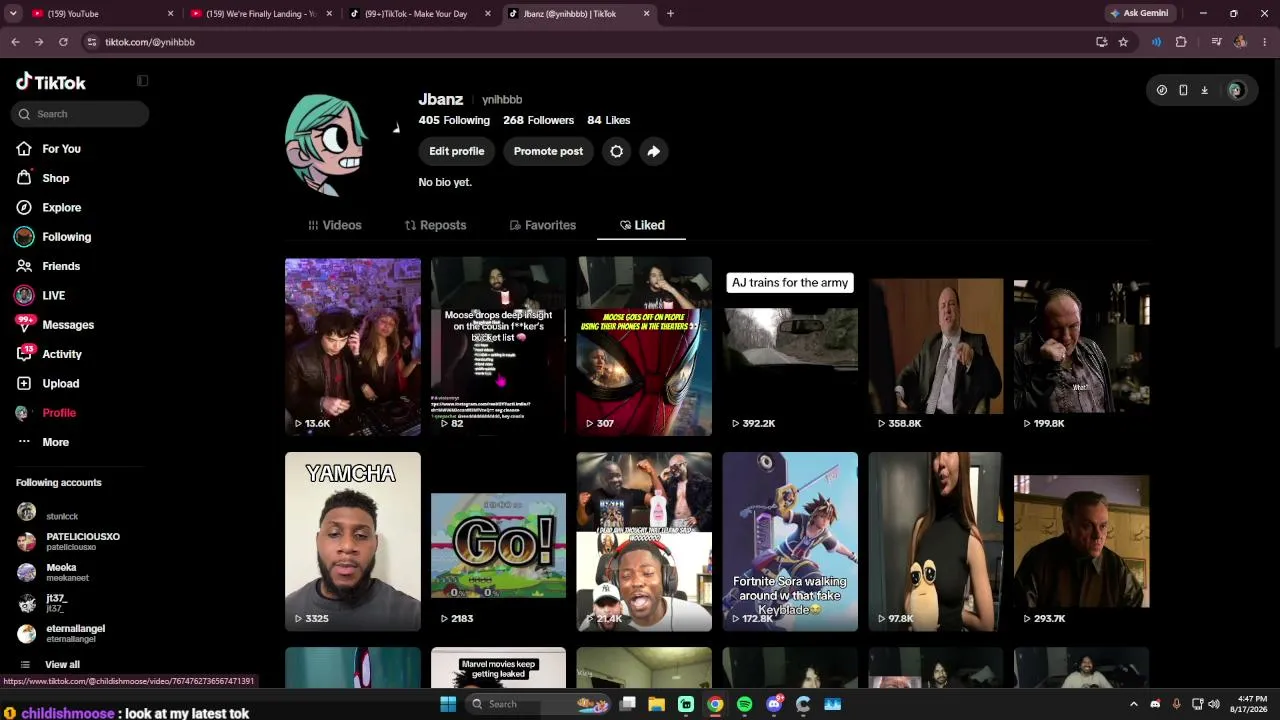
Task: Go to Profile in the sidebar
Action: (x=59, y=413)
